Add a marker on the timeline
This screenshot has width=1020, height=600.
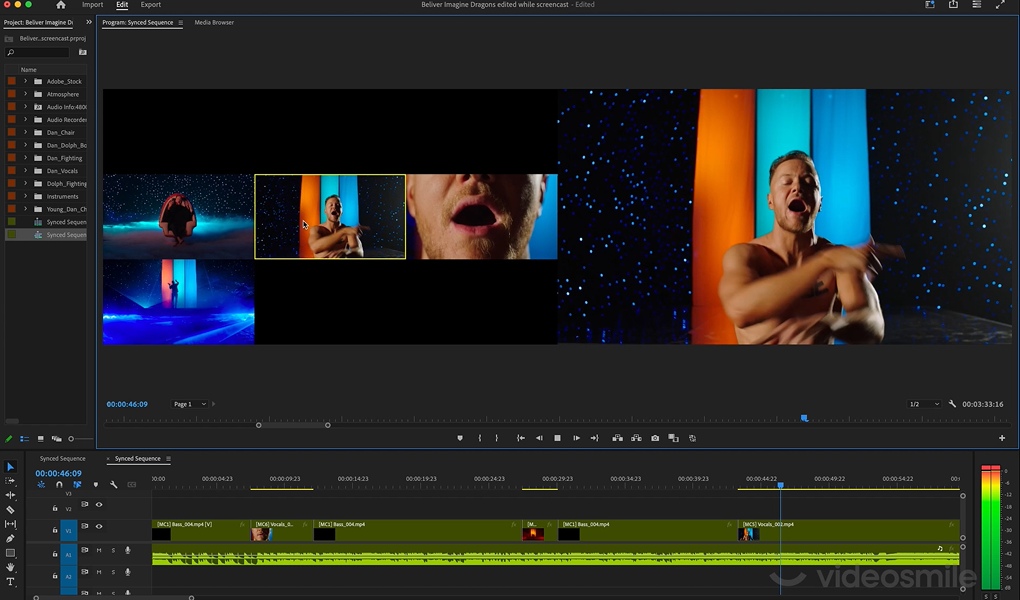[x=96, y=485]
